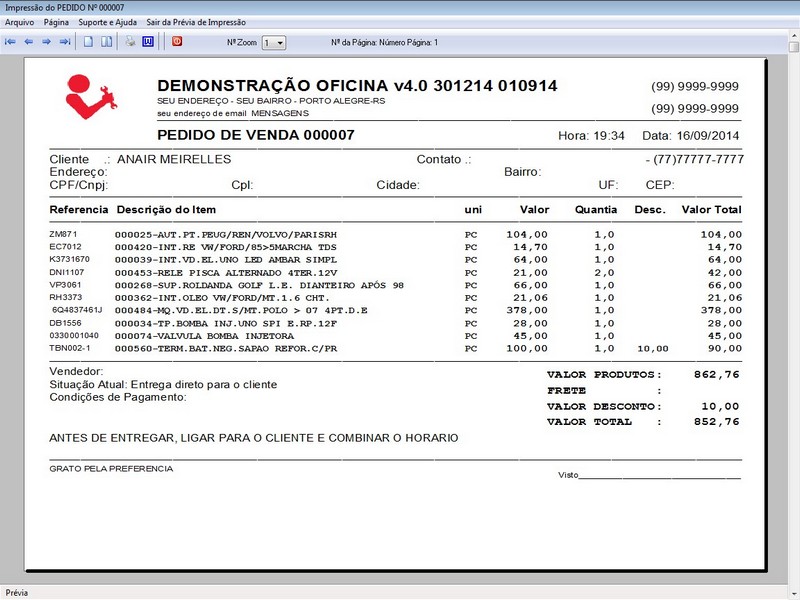Click the last page navigation icon
Screen dimensions: 800x600
pyautogui.click(x=66, y=40)
